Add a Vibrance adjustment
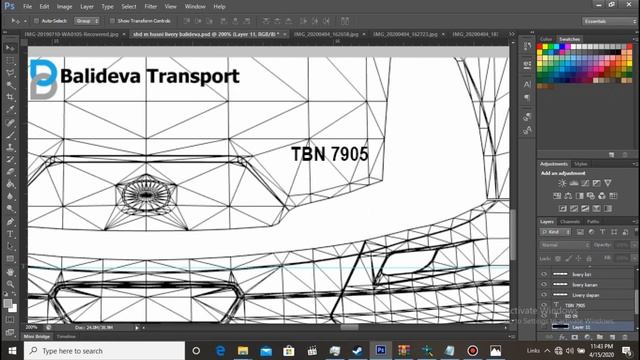This screenshot has height=360, width=640. coord(608,183)
